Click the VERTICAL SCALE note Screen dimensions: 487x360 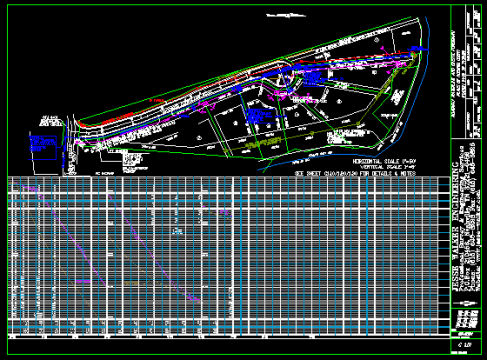pyautogui.click(x=388, y=167)
